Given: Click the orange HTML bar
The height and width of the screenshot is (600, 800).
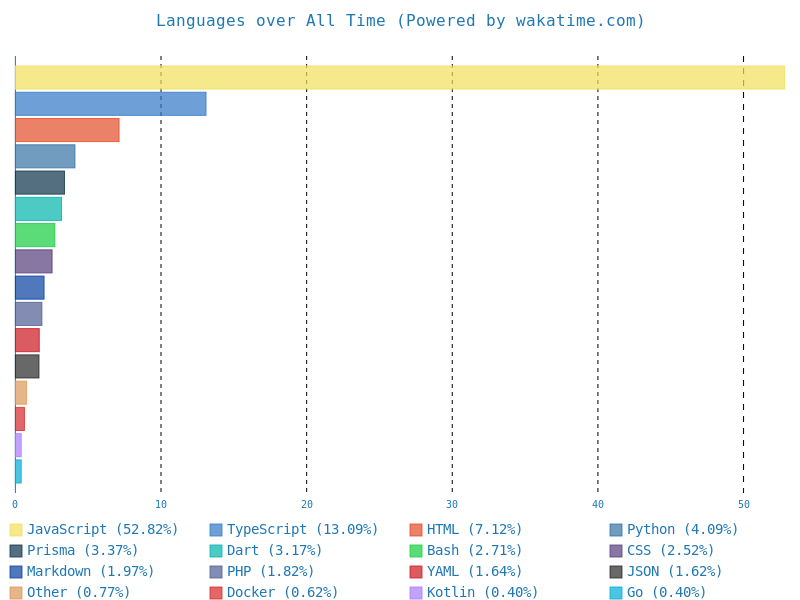Looking at the screenshot, I should [x=67, y=130].
